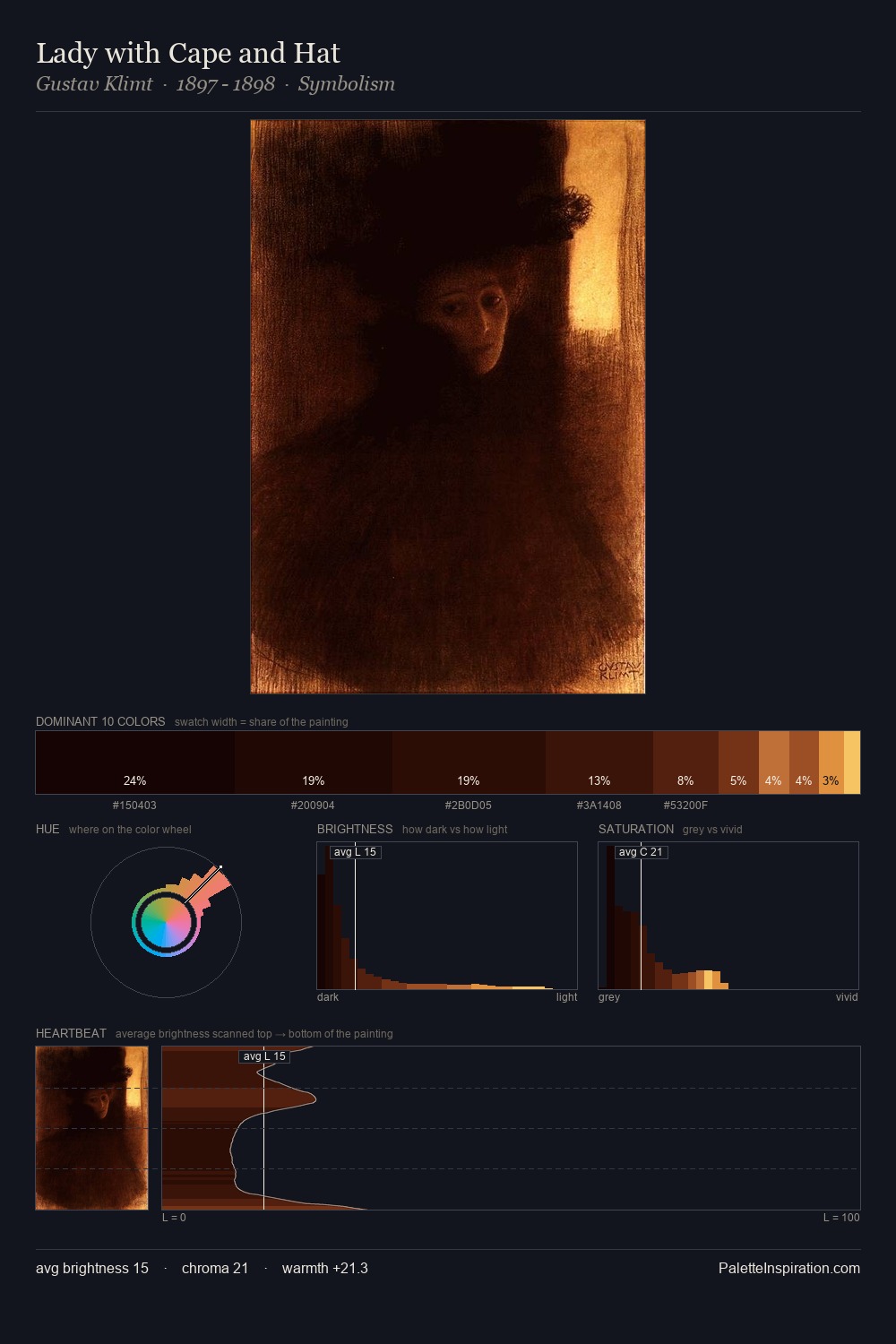Click the avg C 21 saturation label
The height and width of the screenshot is (1344, 896).
[x=641, y=852]
